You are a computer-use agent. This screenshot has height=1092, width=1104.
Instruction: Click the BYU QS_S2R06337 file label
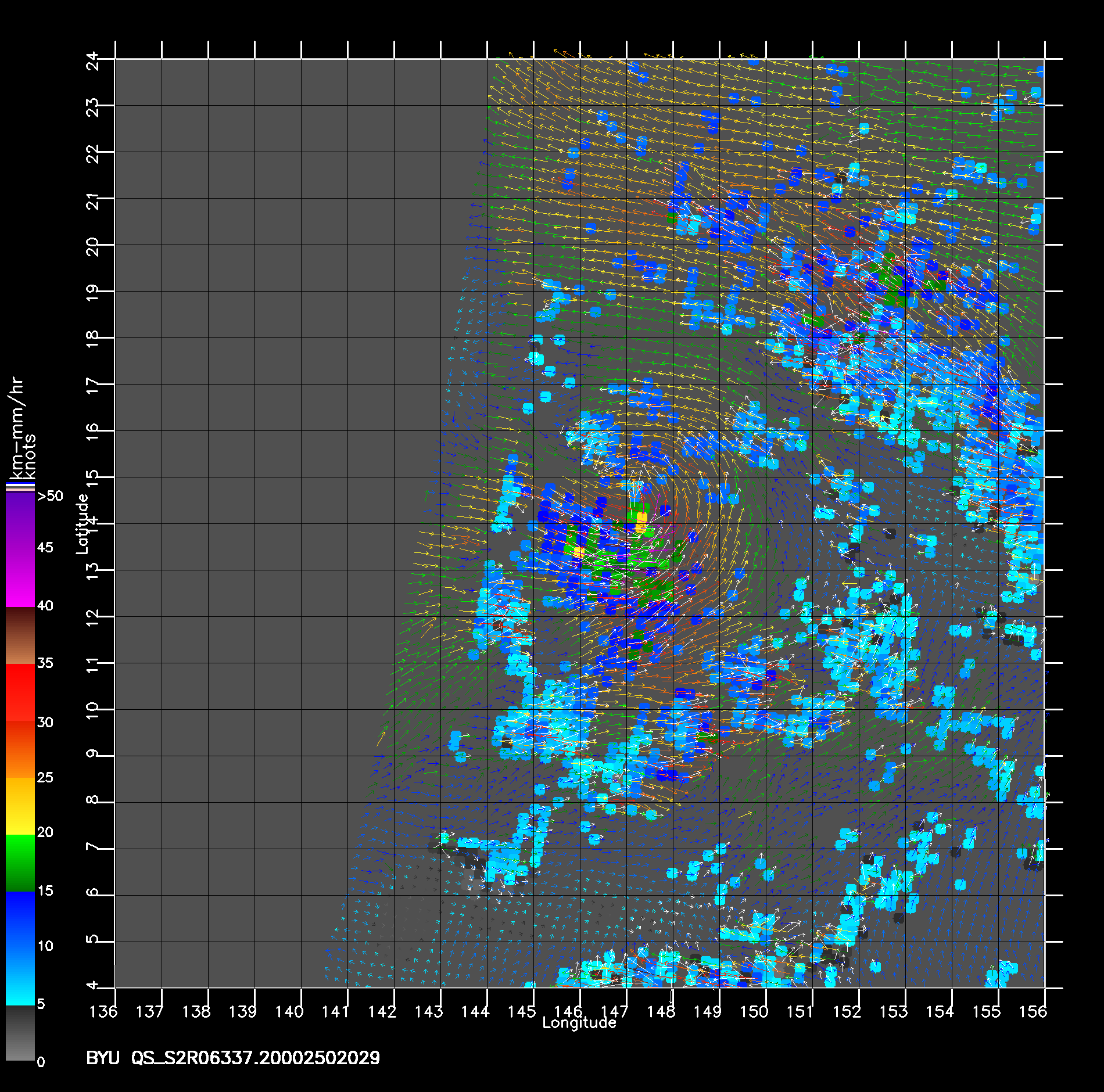[232, 1058]
